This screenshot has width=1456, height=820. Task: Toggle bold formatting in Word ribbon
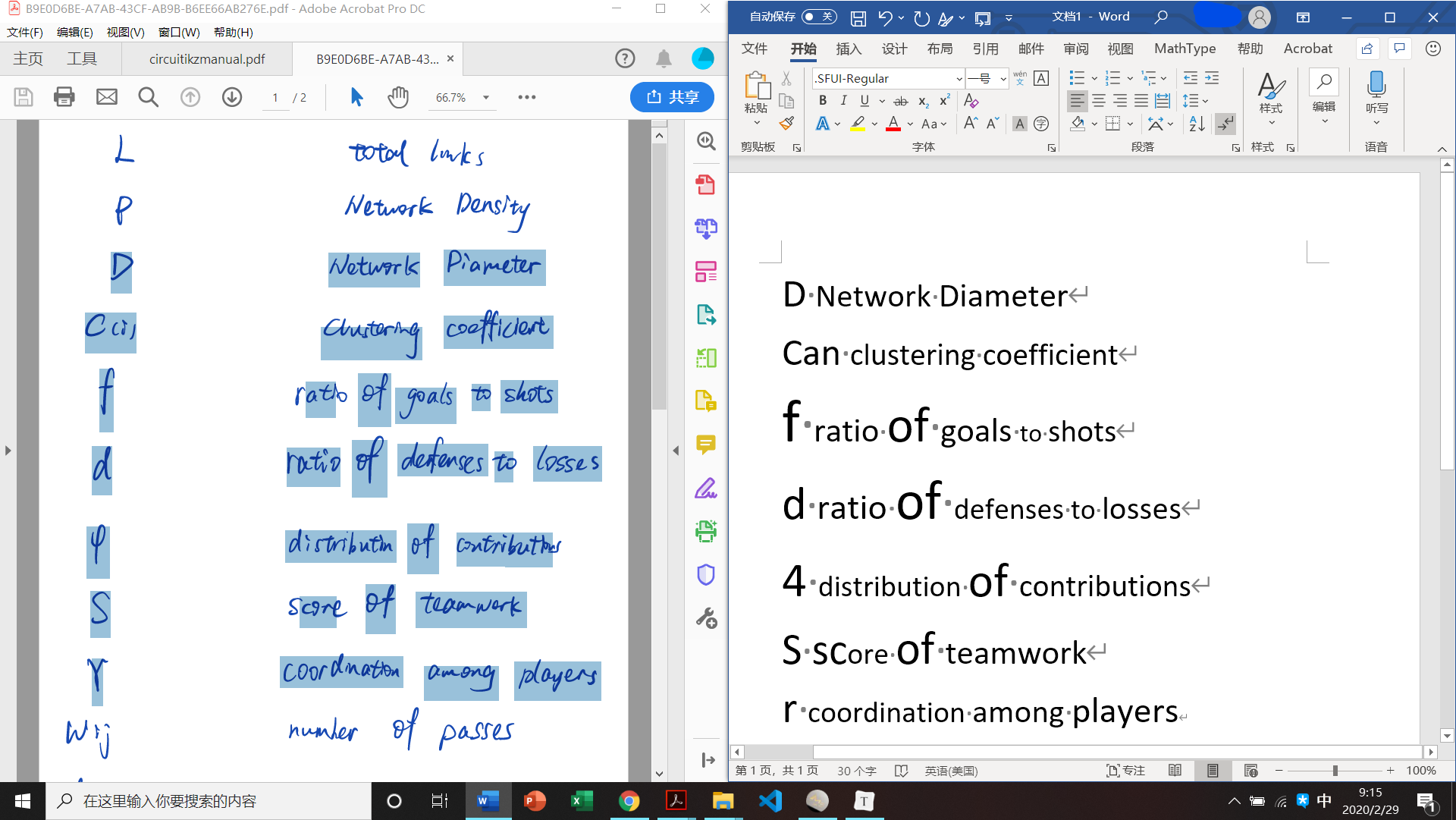(x=823, y=100)
